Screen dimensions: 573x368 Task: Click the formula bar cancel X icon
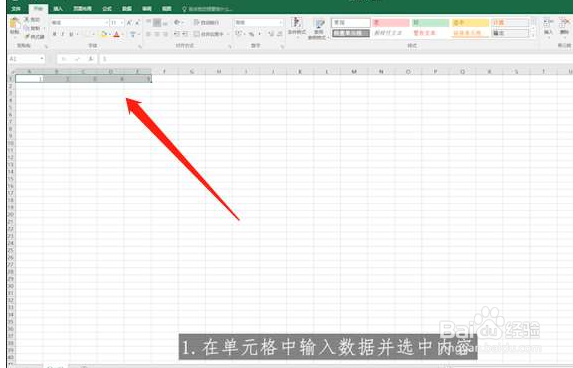(x=64, y=58)
